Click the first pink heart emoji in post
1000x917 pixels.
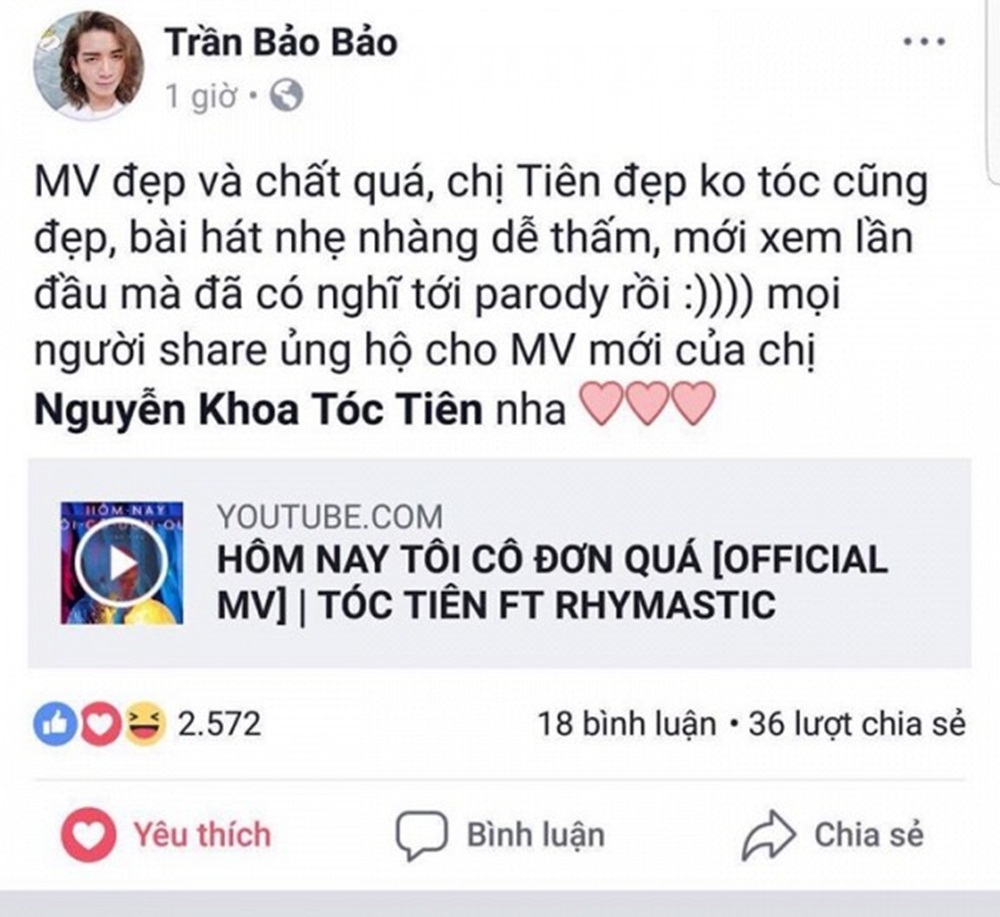[x=602, y=406]
